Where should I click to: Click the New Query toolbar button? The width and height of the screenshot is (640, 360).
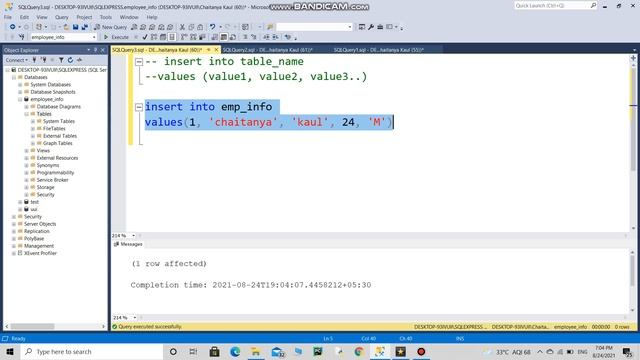(x=111, y=27)
